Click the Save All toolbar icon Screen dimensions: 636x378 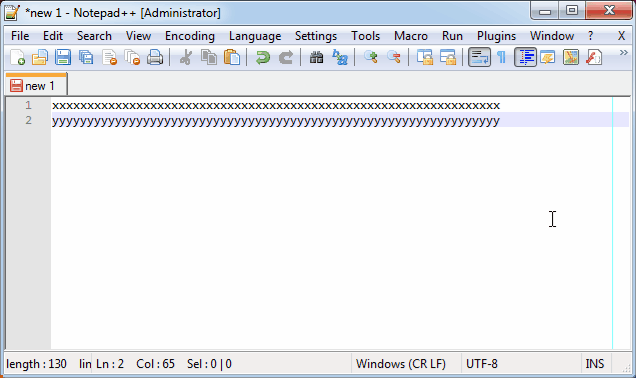(x=86, y=57)
